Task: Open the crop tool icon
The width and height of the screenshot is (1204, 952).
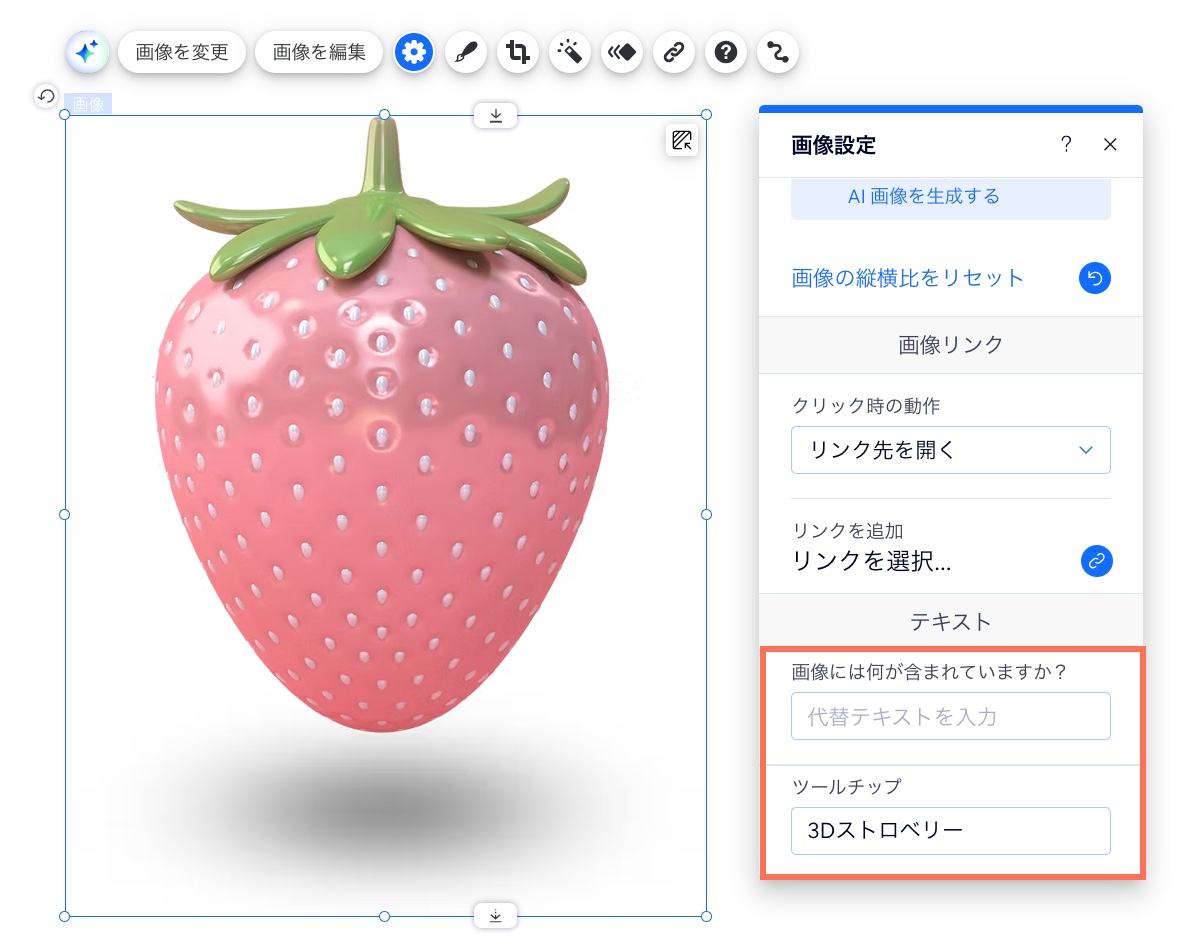Action: 518,52
